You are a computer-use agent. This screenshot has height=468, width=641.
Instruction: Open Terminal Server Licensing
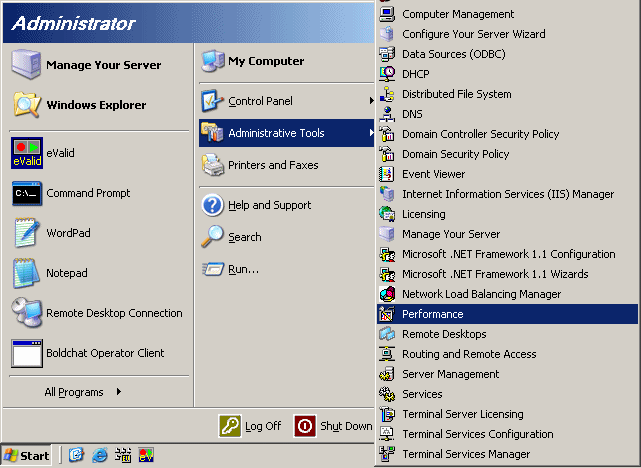tap(507, 414)
